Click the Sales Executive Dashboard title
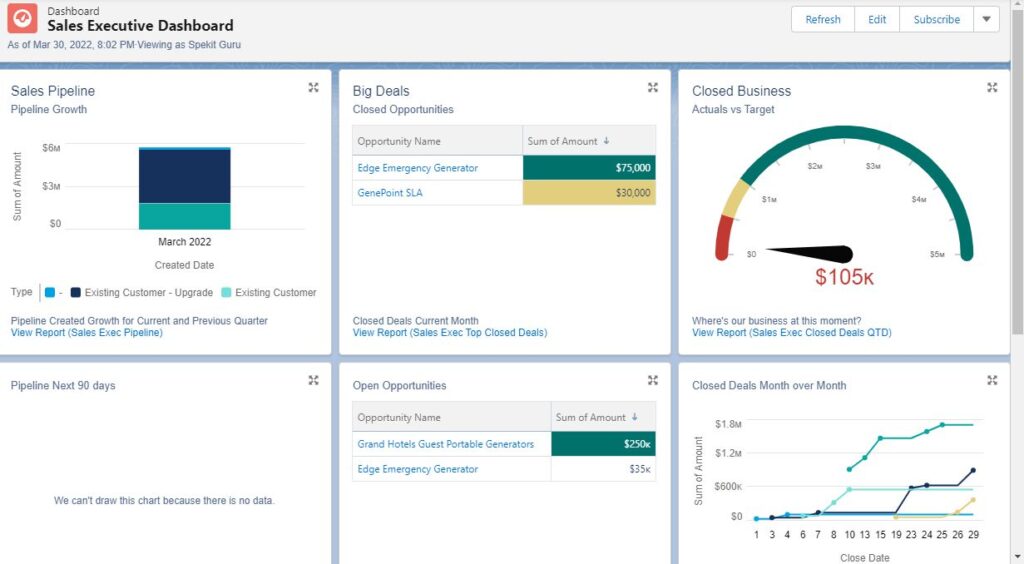Viewport: 1024px width, 564px height. tap(140, 25)
